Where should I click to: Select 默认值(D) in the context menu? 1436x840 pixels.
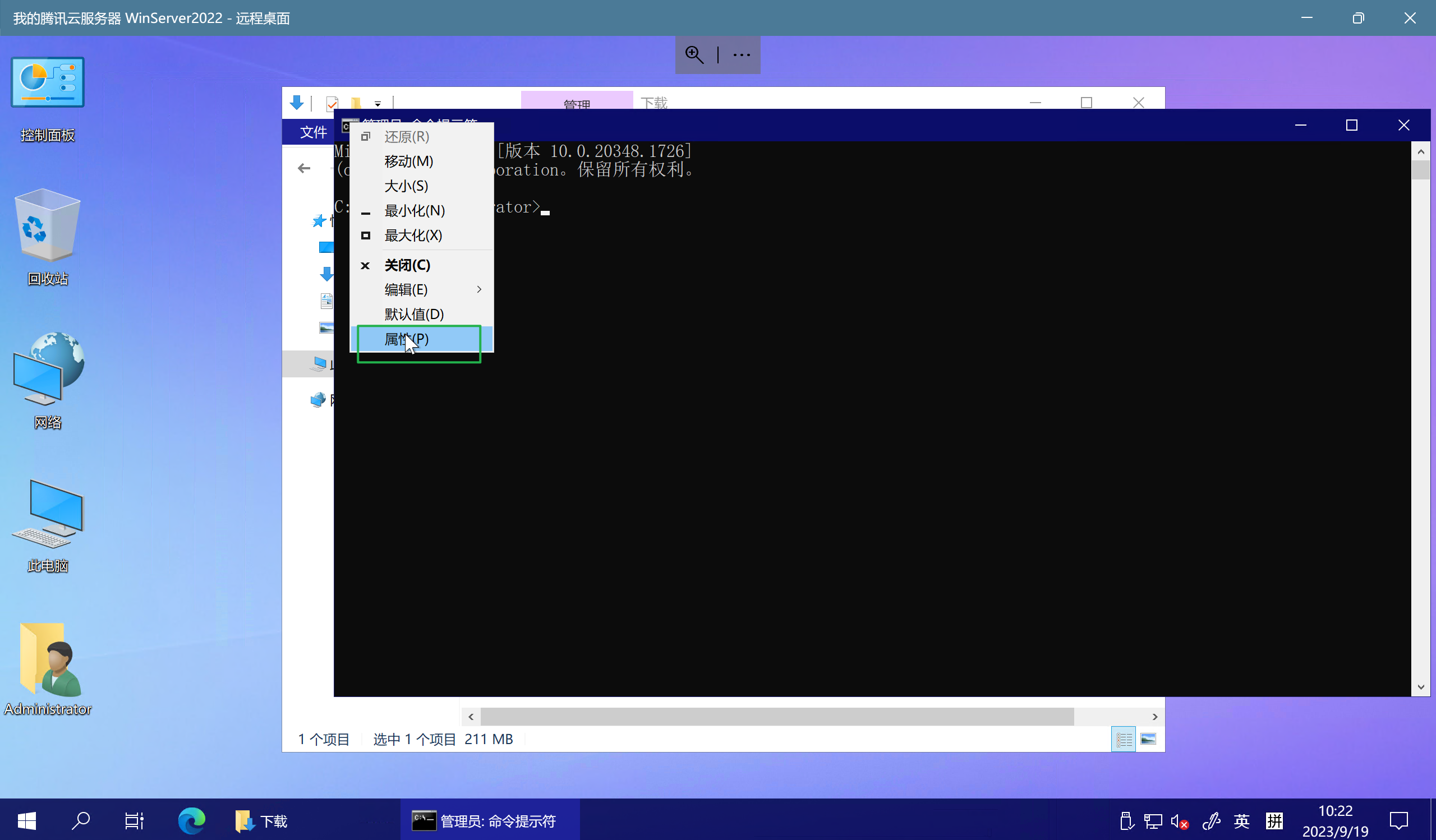(x=422, y=315)
